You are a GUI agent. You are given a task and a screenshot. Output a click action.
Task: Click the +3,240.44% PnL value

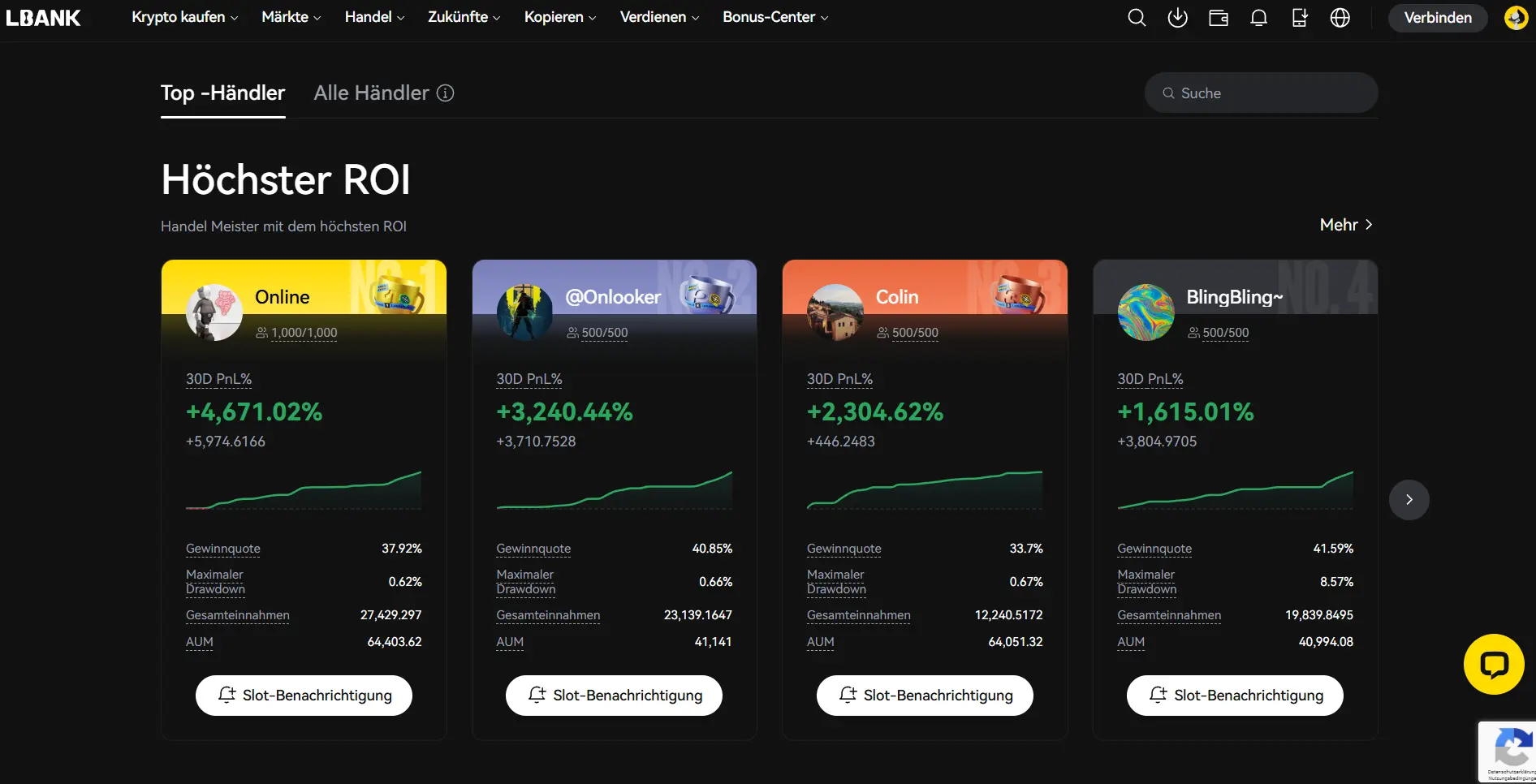pyautogui.click(x=564, y=412)
